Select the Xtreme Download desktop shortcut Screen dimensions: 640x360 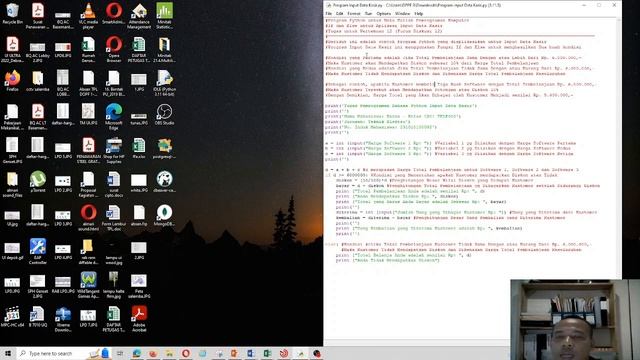click(x=63, y=319)
